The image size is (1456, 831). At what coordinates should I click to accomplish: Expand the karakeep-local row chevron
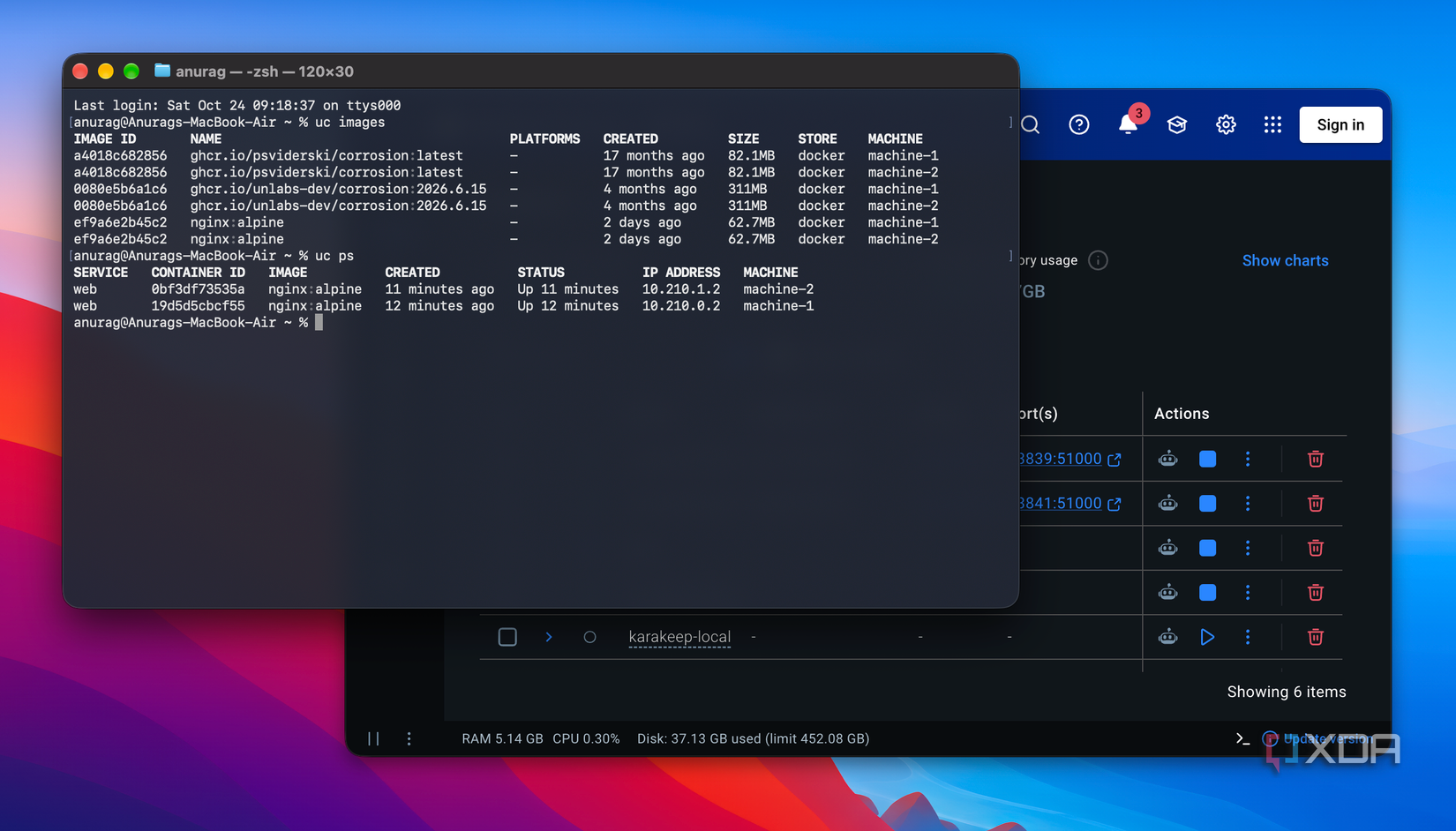coord(549,637)
